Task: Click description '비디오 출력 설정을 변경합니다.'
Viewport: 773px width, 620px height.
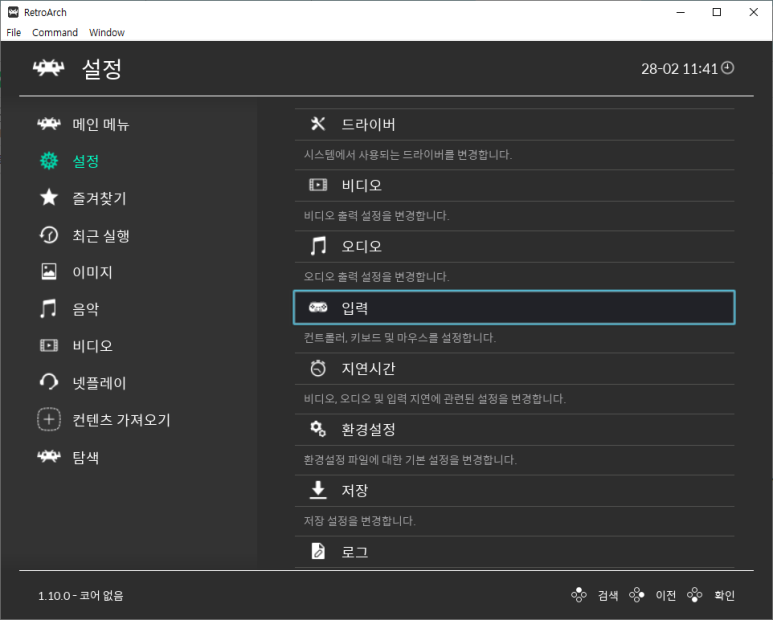Action: (x=376, y=216)
